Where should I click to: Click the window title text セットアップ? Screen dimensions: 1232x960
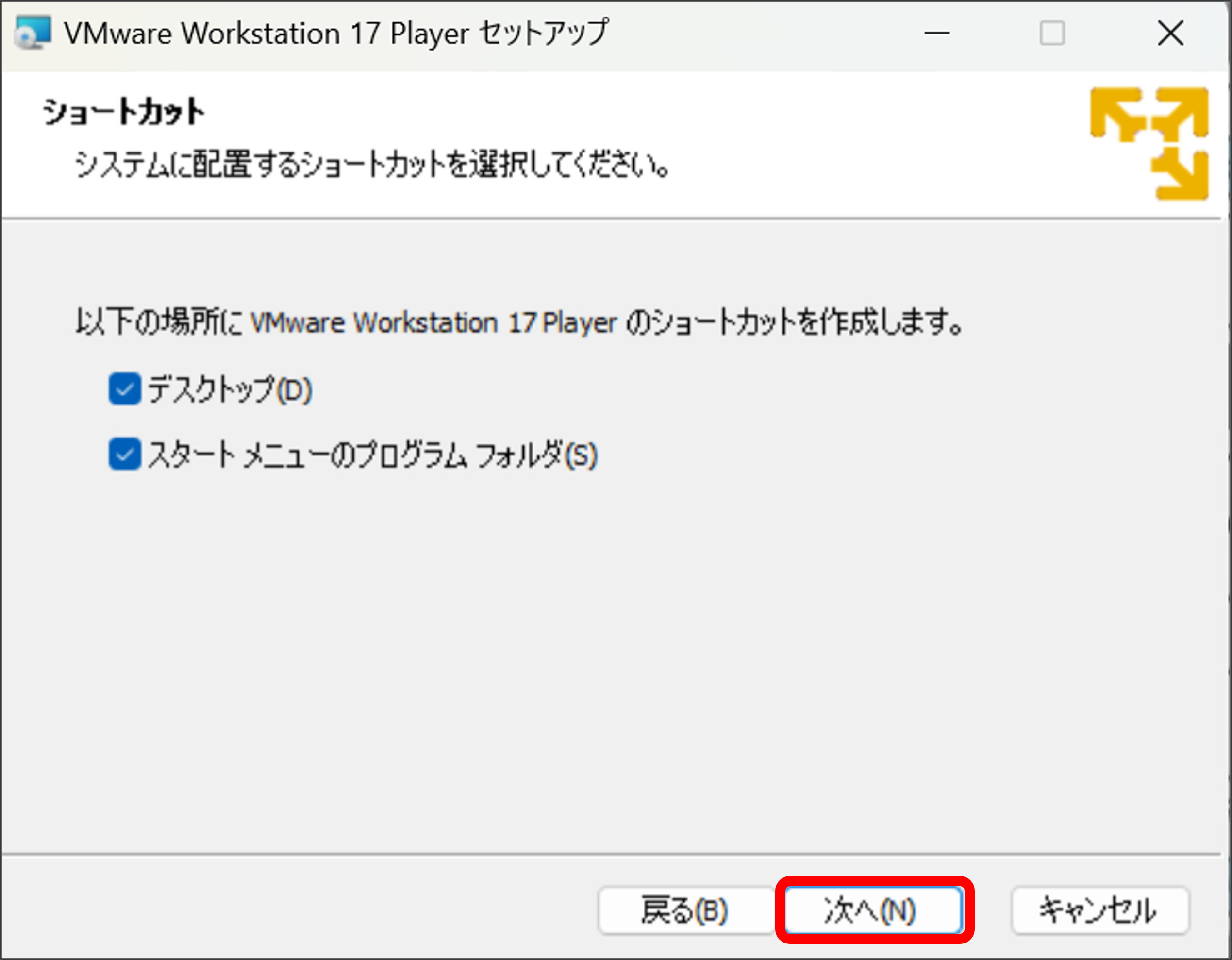click(x=544, y=34)
